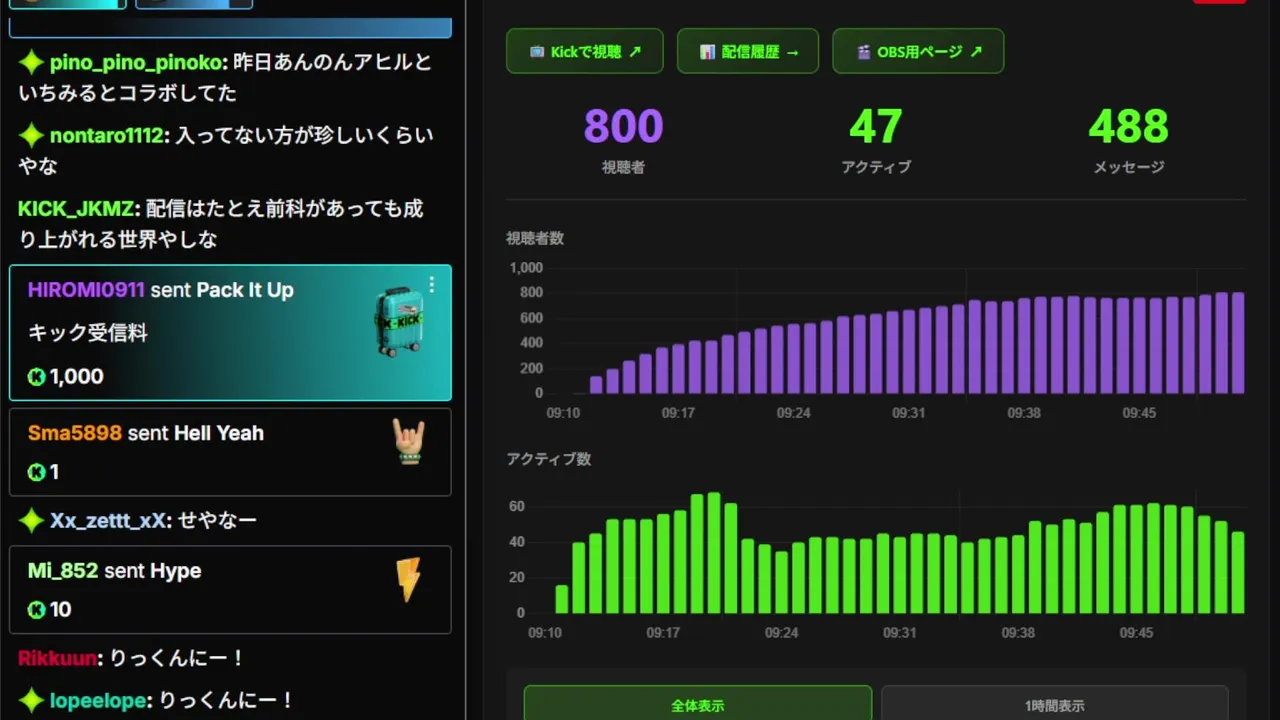Click the 視聴者数 chart title
This screenshot has width=1280, height=720.
pyautogui.click(x=535, y=238)
